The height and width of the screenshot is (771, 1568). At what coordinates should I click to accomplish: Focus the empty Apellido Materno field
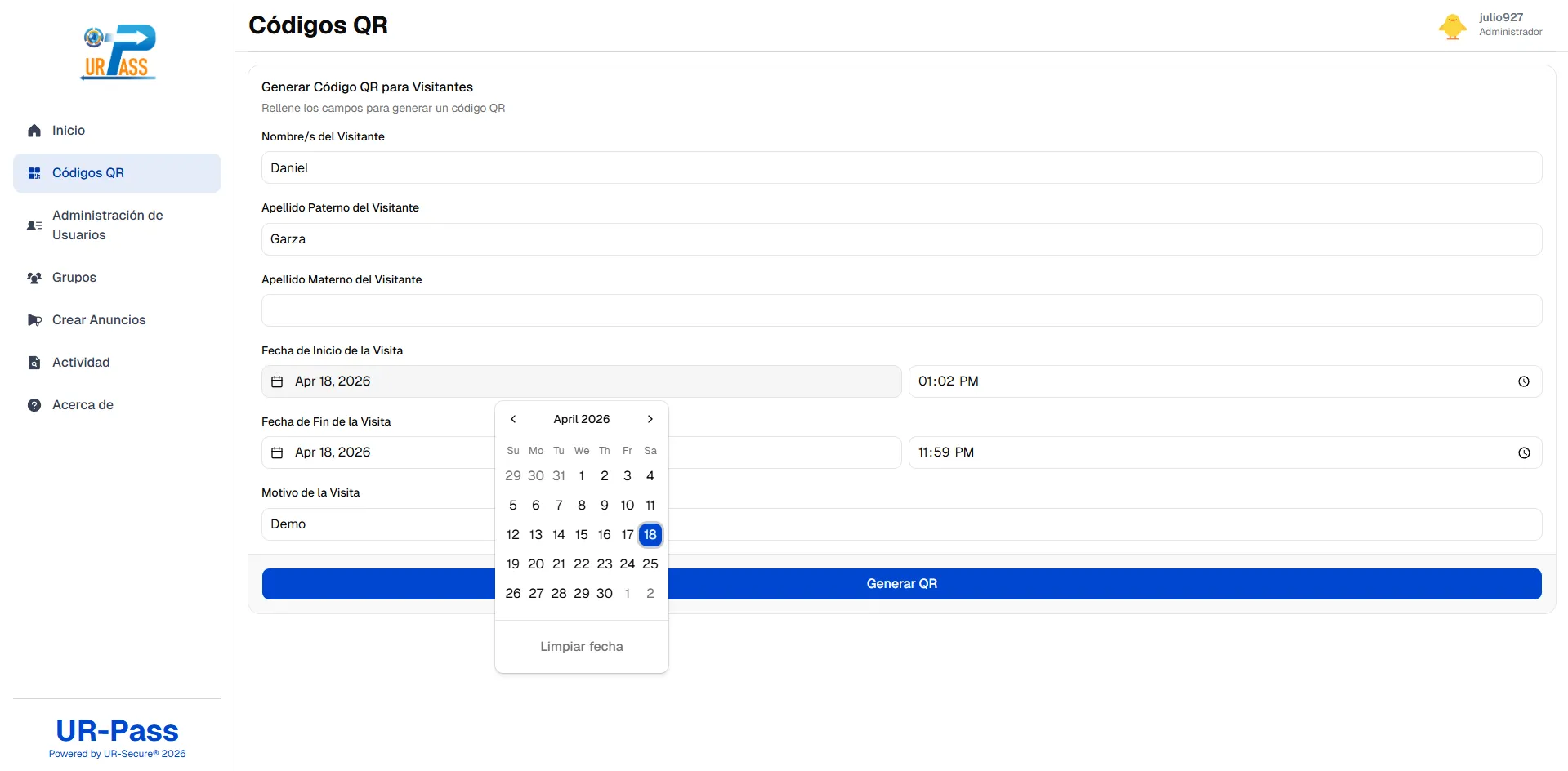[x=901, y=310]
